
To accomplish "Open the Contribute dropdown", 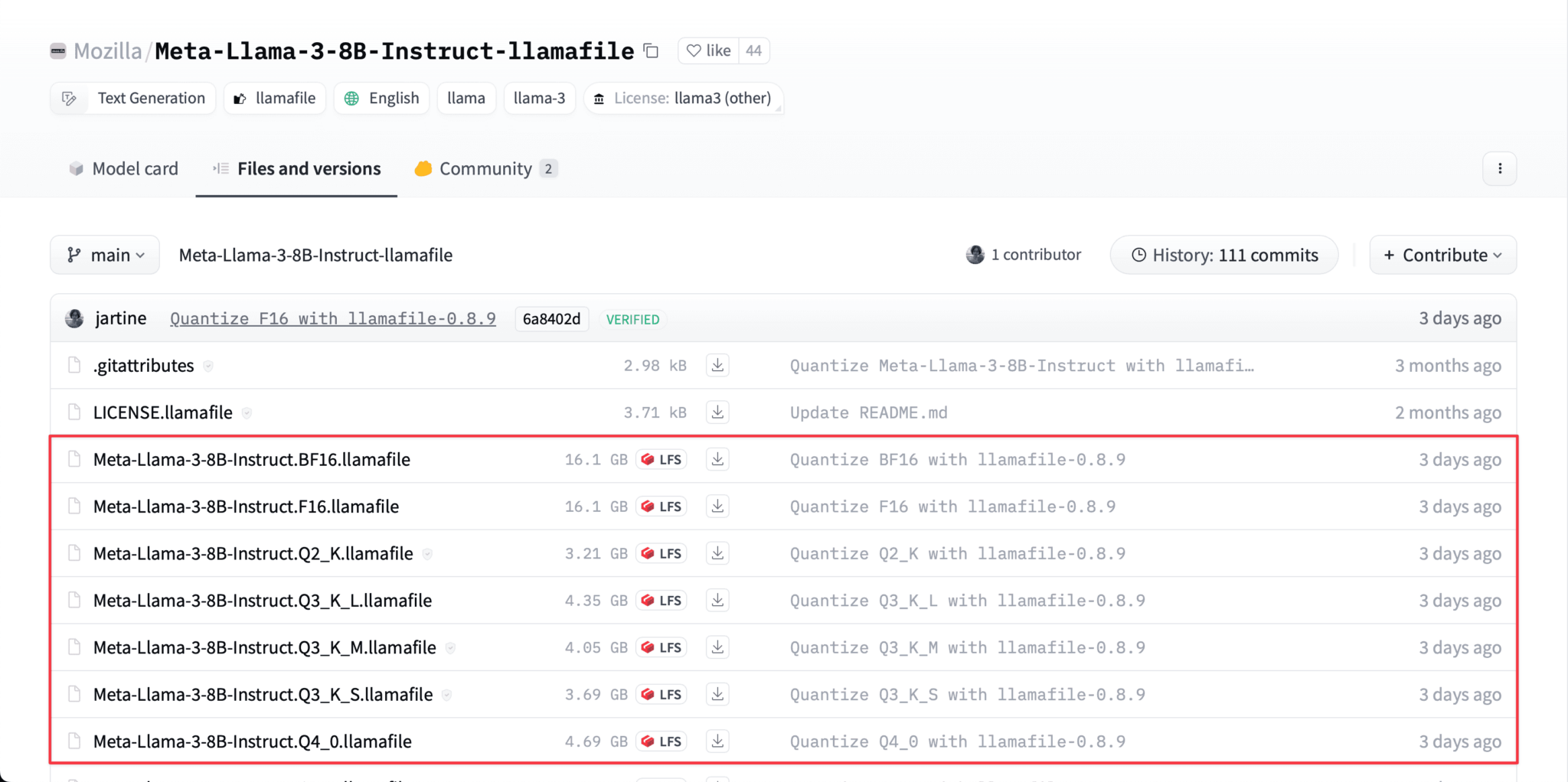I will tap(1442, 256).
